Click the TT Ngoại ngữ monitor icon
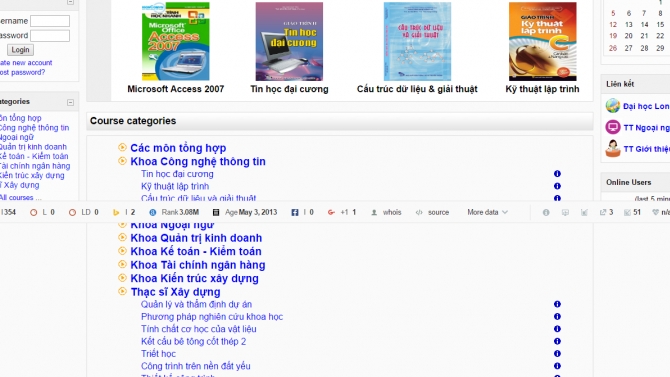The width and height of the screenshot is (670, 377). click(613, 127)
